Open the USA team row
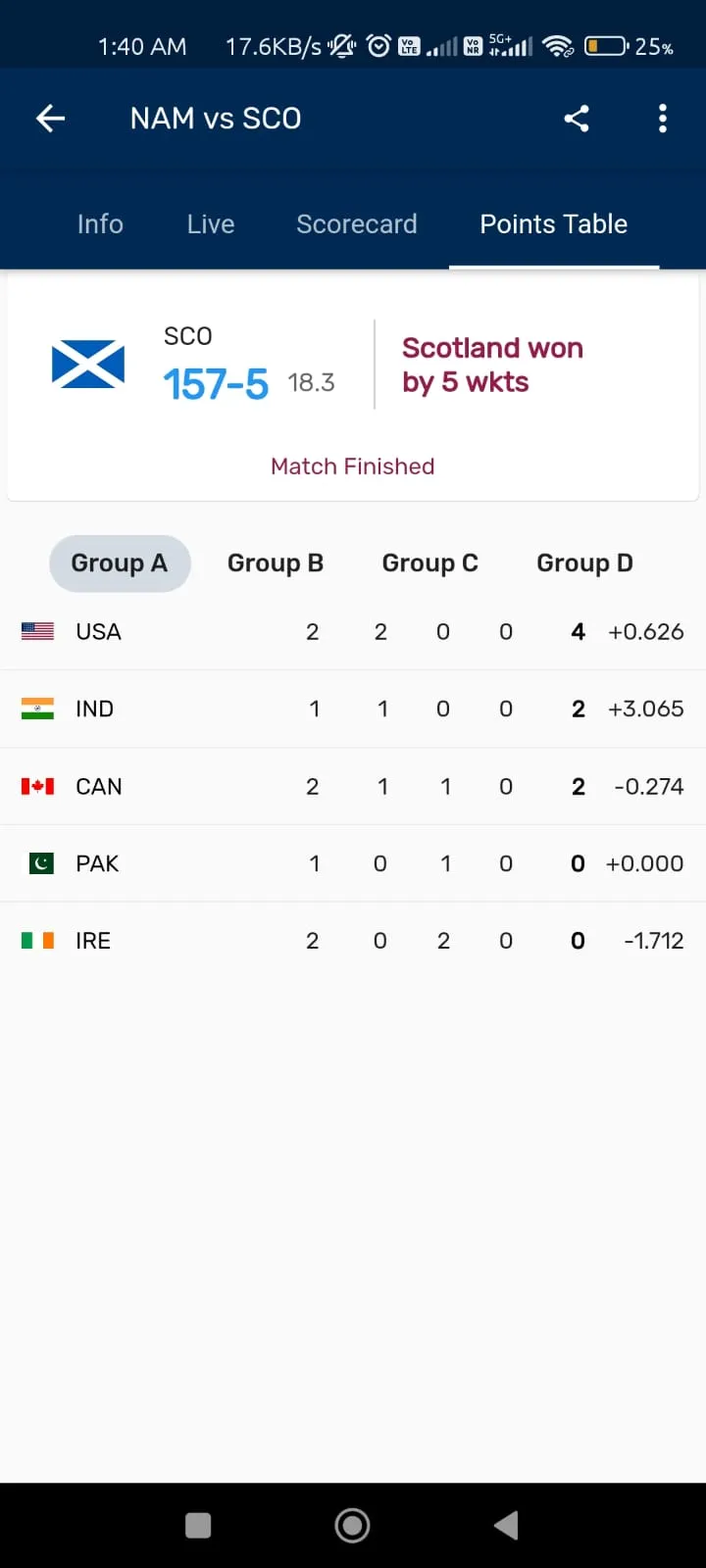 tap(353, 632)
